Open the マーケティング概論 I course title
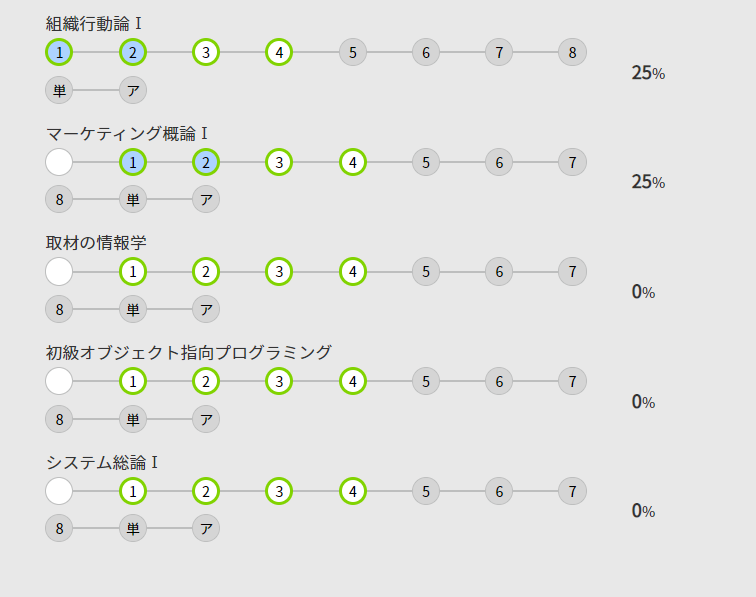The width and height of the screenshot is (756, 597). tap(127, 133)
